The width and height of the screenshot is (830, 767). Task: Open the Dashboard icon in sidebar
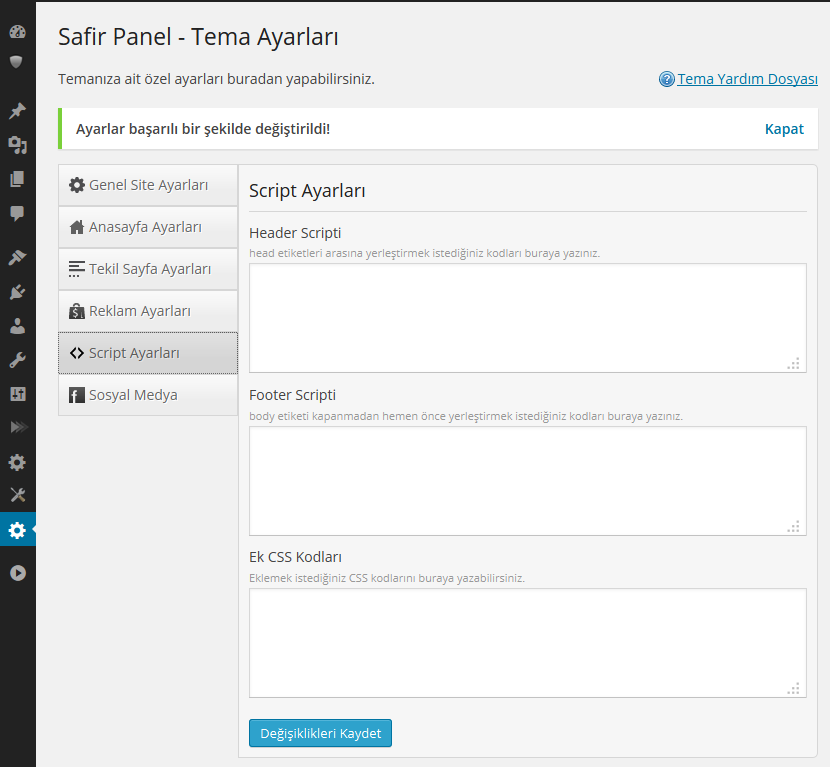(17, 32)
